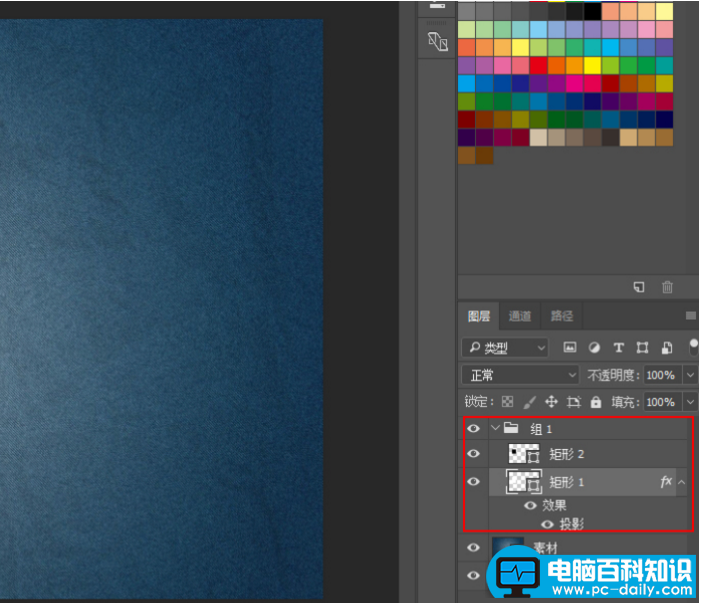Delete swatch with the trash icon
Screen dimensions: 701x603
[x=667, y=287]
